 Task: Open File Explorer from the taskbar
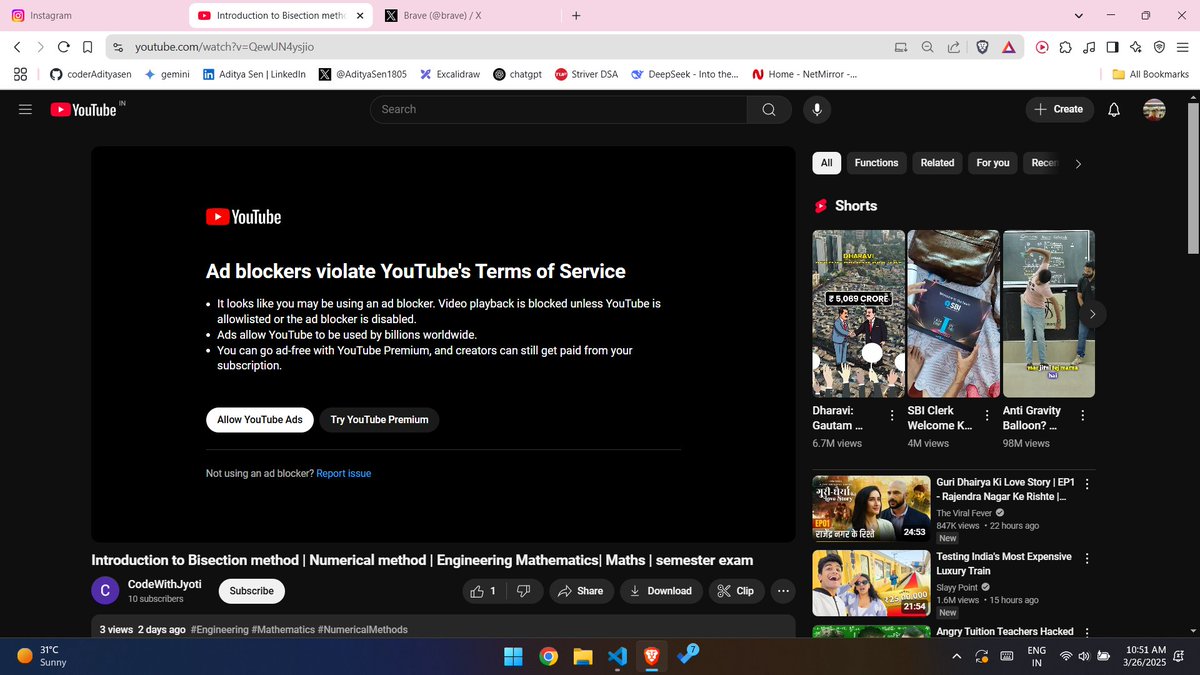(x=583, y=656)
